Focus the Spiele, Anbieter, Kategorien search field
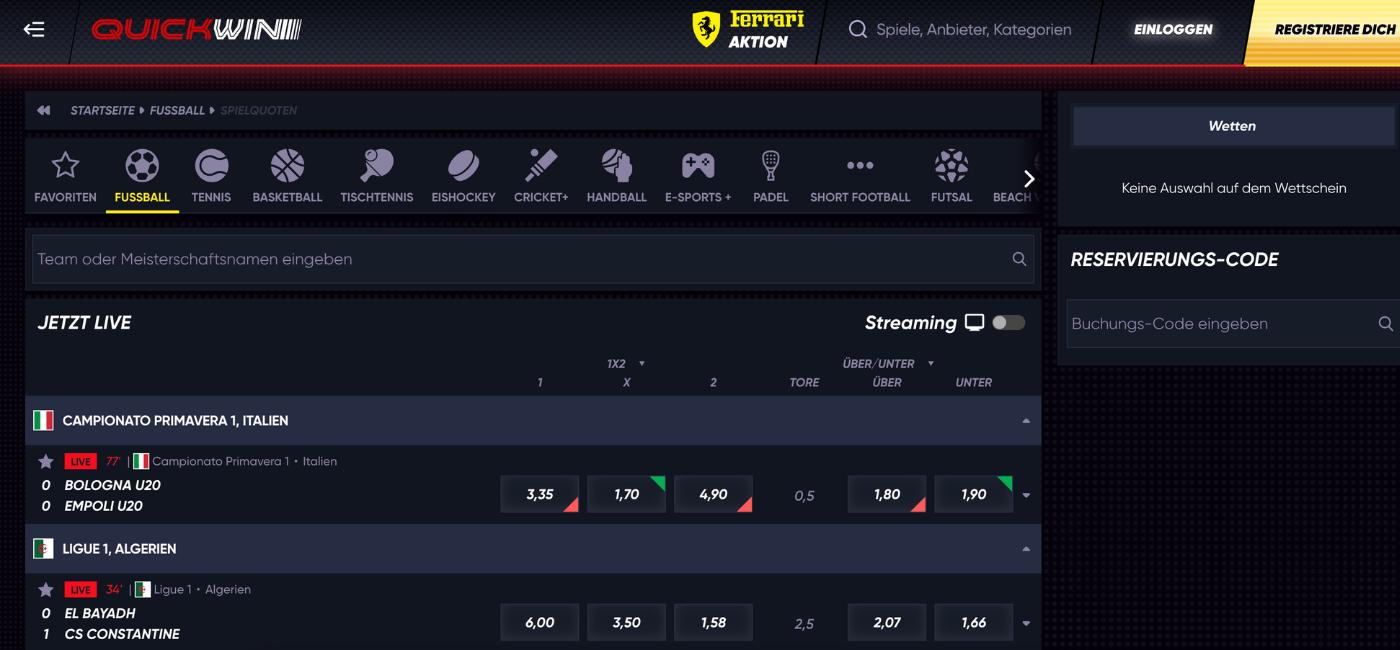This screenshot has width=1400, height=650. 973,30
